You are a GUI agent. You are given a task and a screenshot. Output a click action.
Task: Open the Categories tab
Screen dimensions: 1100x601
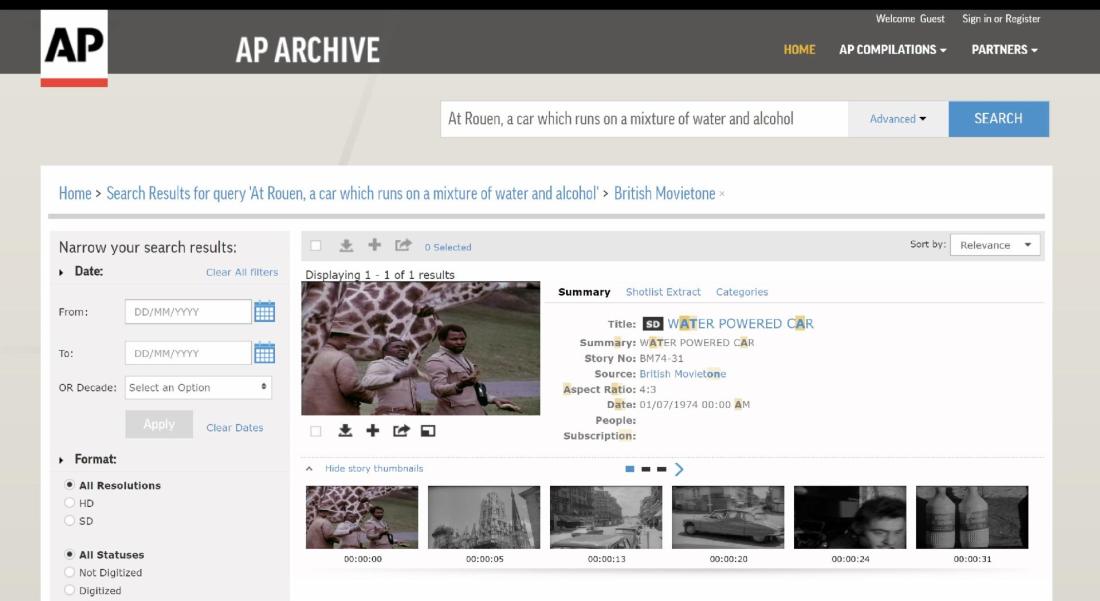click(x=742, y=292)
